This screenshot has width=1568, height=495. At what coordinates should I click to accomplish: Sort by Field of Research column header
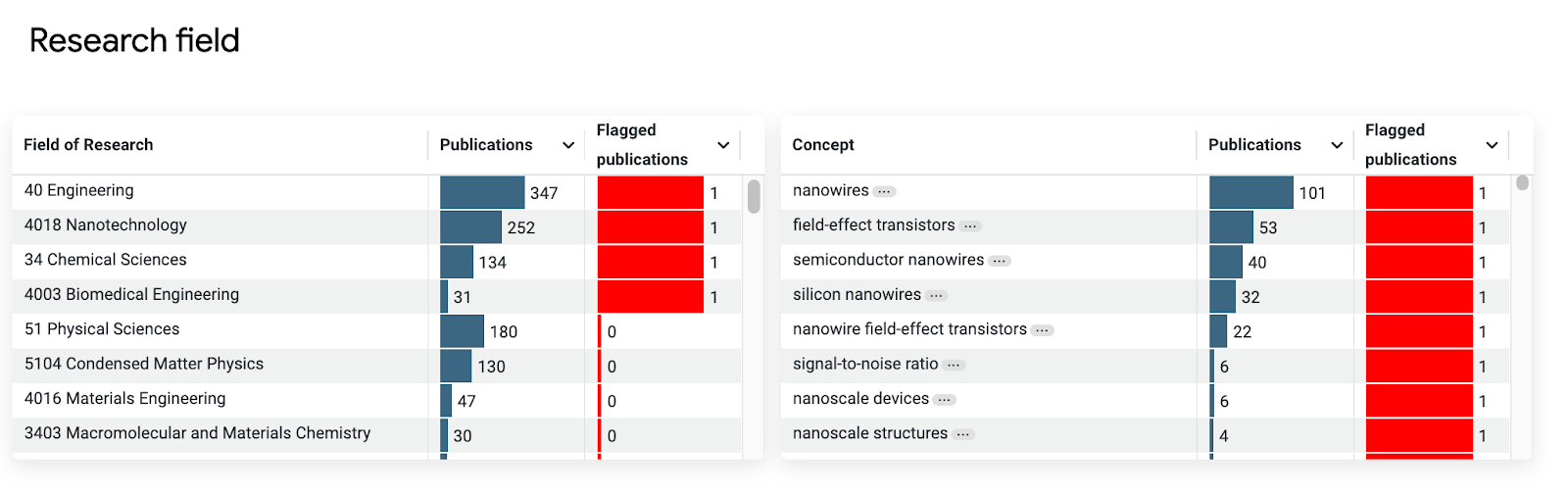[x=88, y=145]
